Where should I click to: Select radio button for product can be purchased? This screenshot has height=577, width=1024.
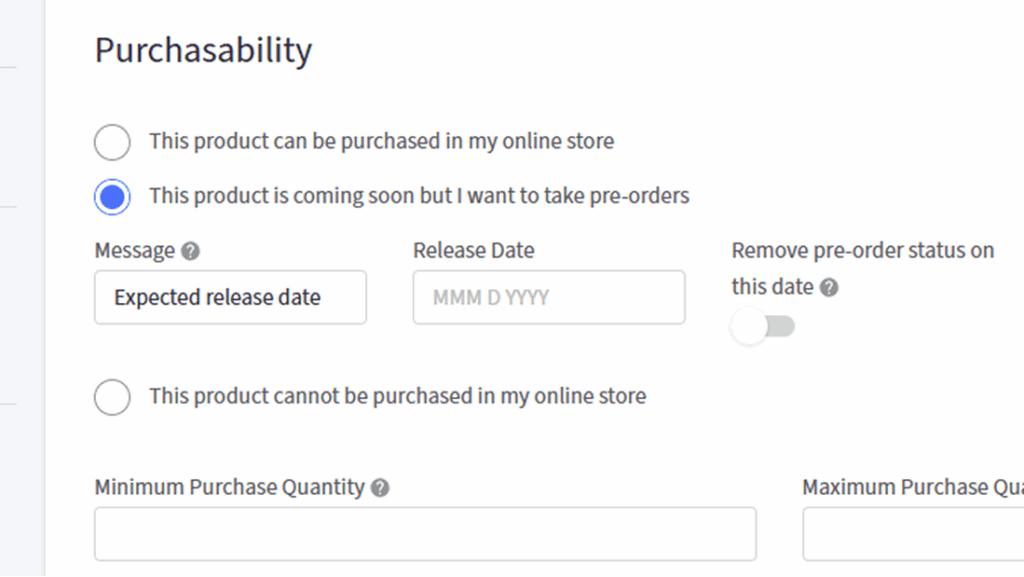coord(112,142)
